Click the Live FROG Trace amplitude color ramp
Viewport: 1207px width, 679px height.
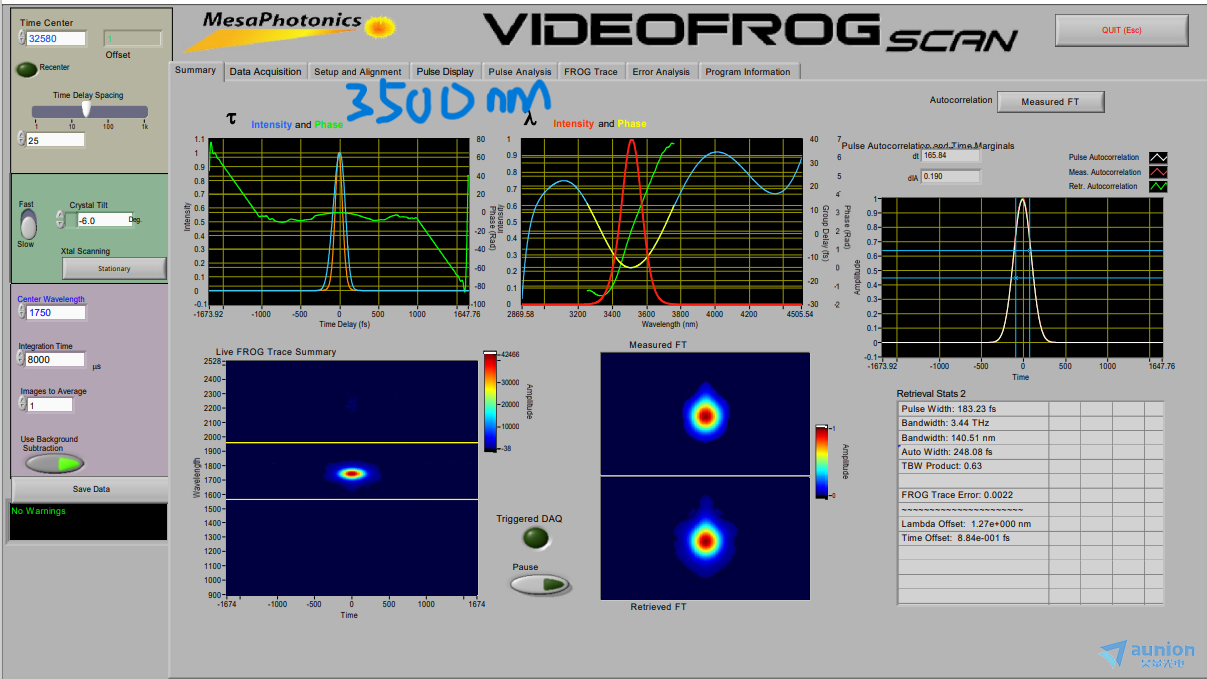490,401
